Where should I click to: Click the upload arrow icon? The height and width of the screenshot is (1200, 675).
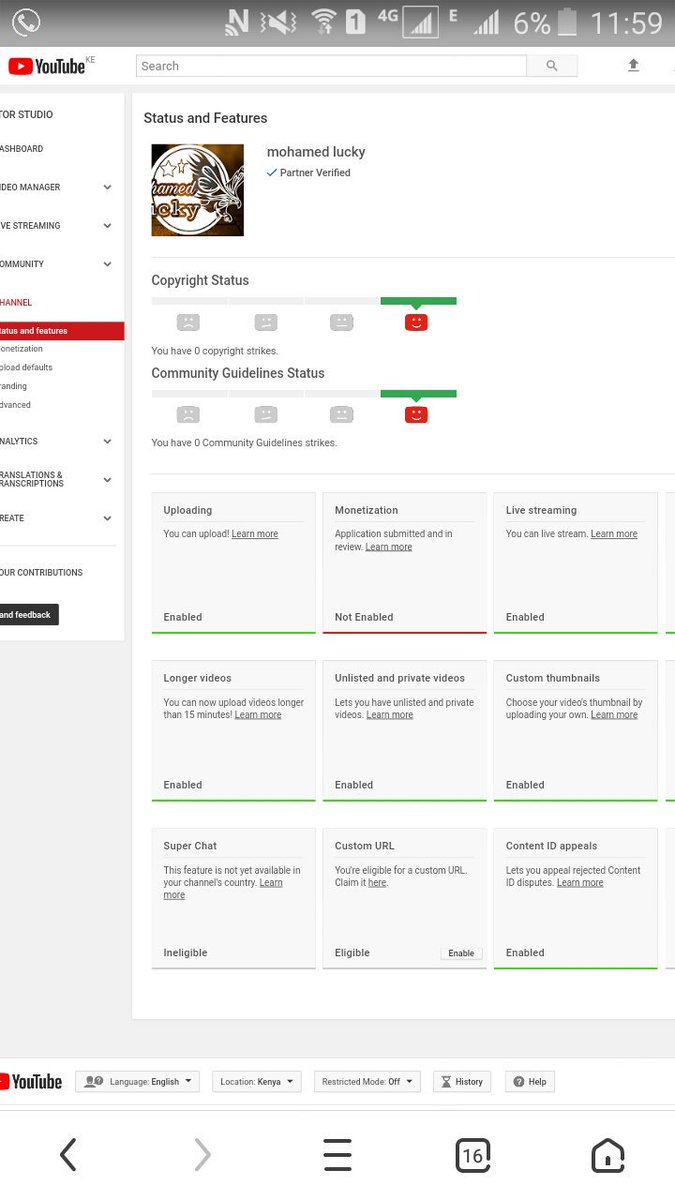(633, 65)
